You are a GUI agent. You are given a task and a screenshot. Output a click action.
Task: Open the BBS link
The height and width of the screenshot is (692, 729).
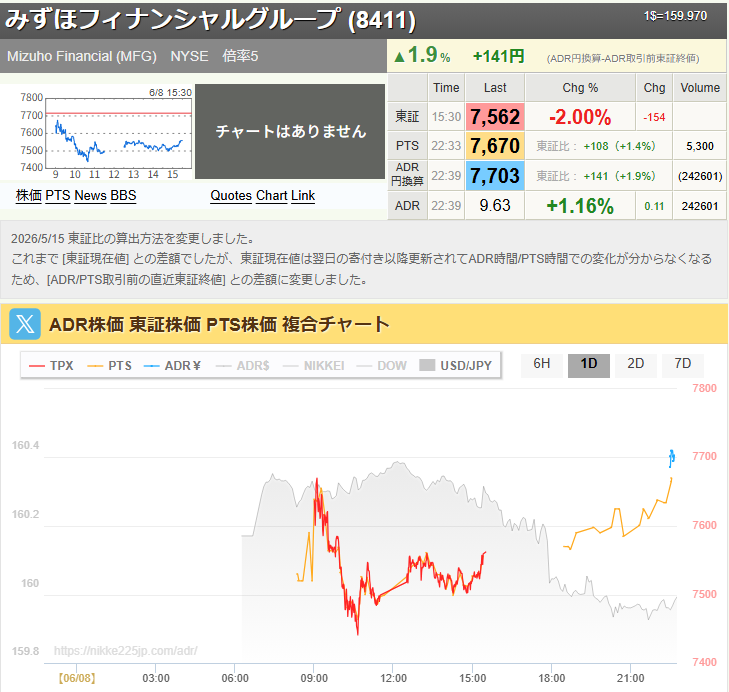tap(123, 195)
